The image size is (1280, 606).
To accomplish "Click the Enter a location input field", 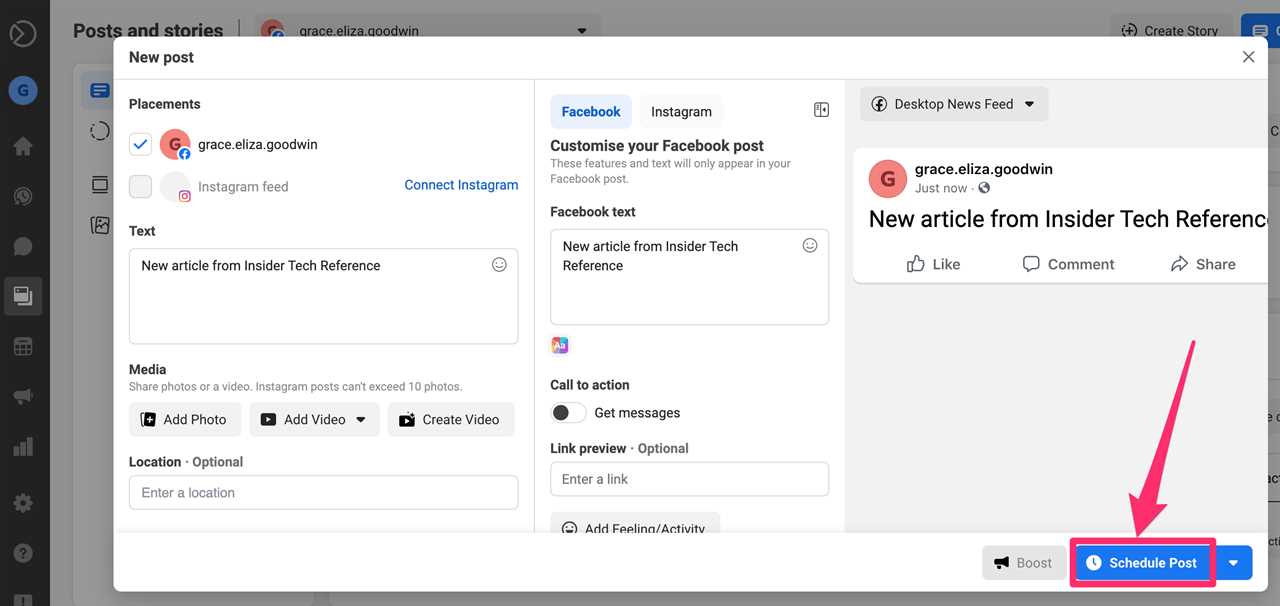I will [323, 492].
